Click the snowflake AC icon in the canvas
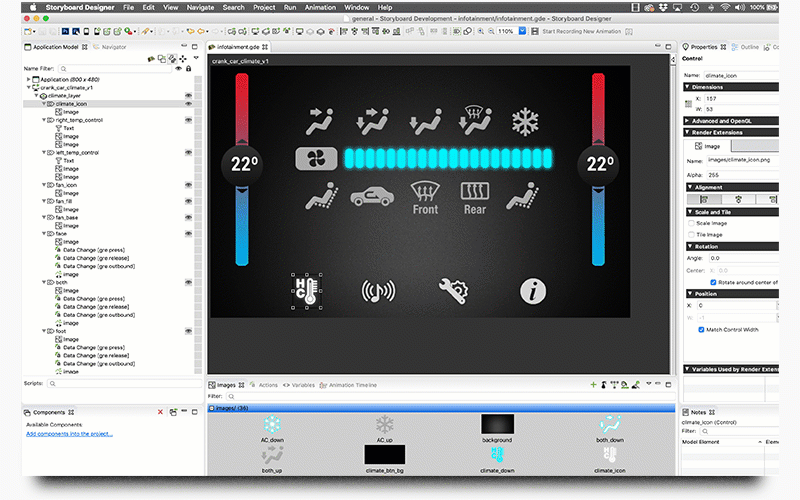The width and height of the screenshot is (800, 500). [x=525, y=122]
